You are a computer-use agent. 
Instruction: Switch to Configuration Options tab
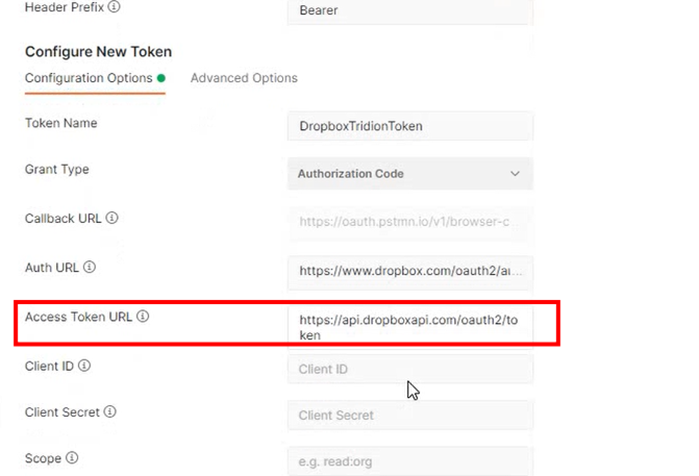[x=95, y=78]
